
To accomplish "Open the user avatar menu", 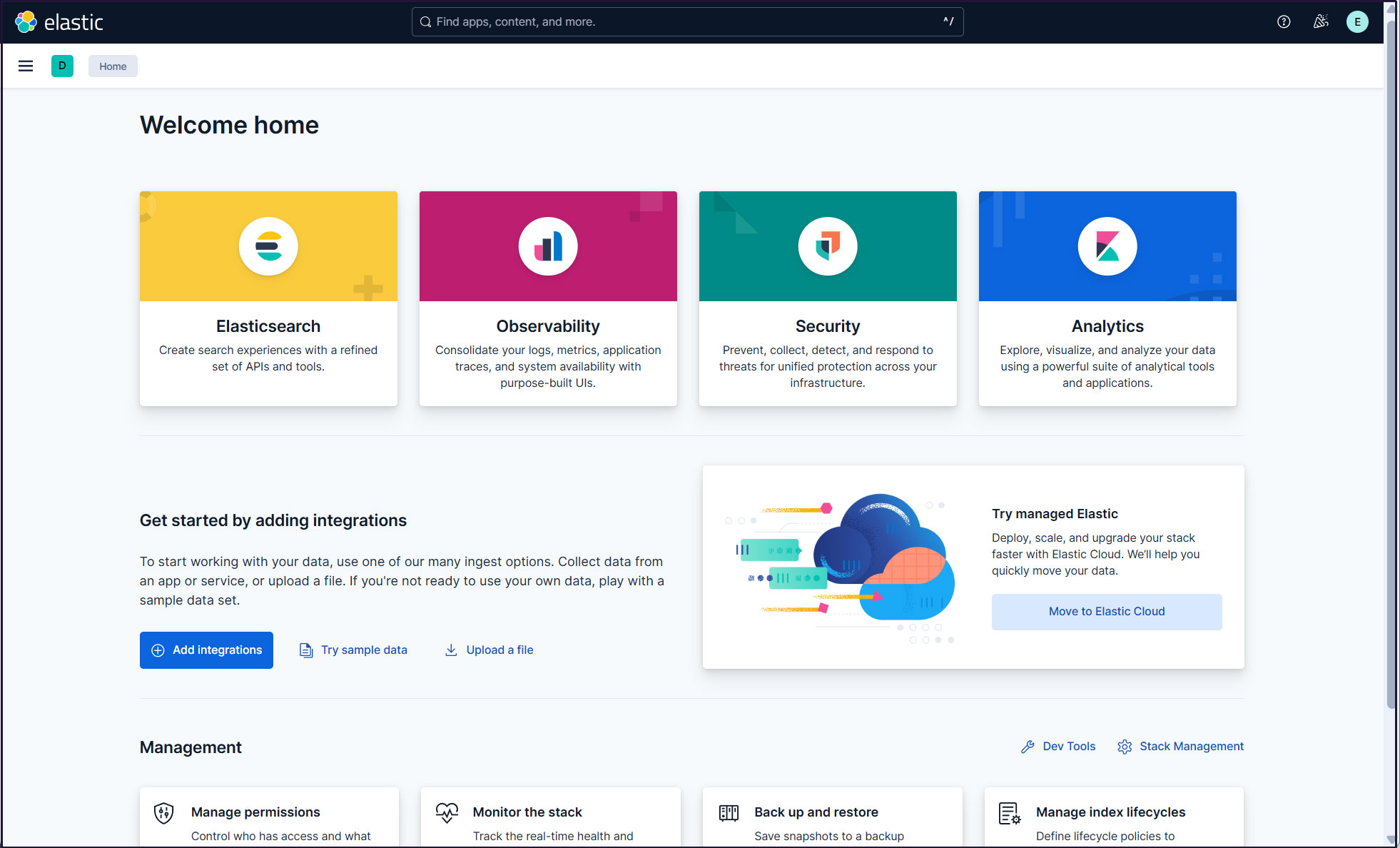I will coord(1357,22).
